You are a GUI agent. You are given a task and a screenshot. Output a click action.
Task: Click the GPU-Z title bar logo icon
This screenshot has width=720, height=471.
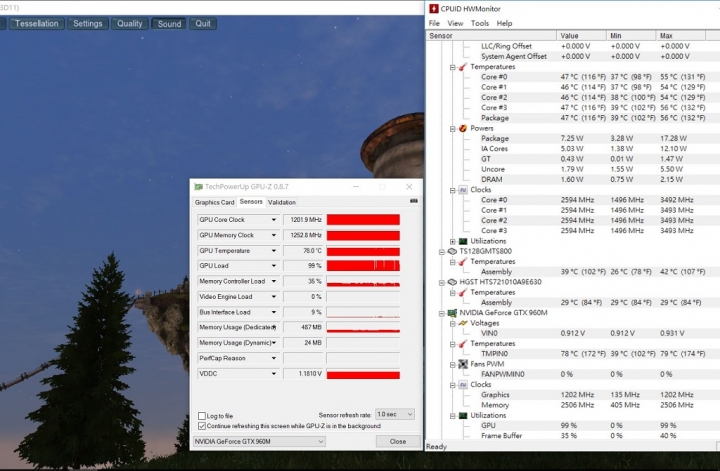[x=198, y=187]
